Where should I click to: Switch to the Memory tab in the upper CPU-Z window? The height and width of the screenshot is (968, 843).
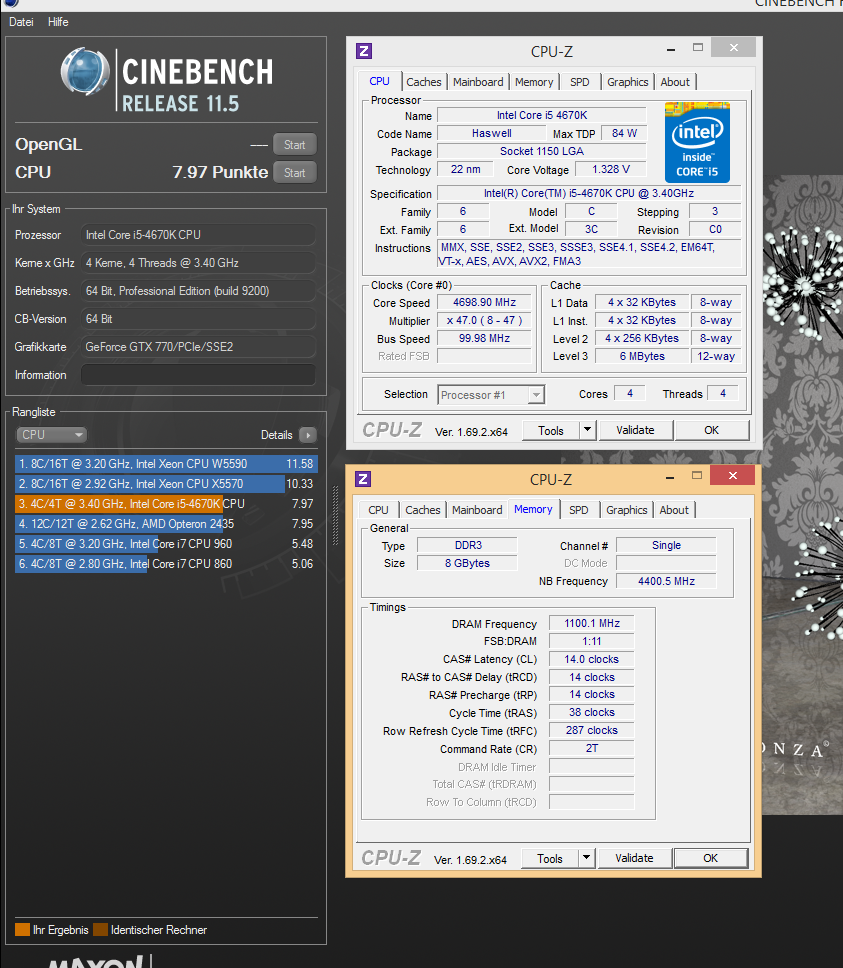pos(534,82)
